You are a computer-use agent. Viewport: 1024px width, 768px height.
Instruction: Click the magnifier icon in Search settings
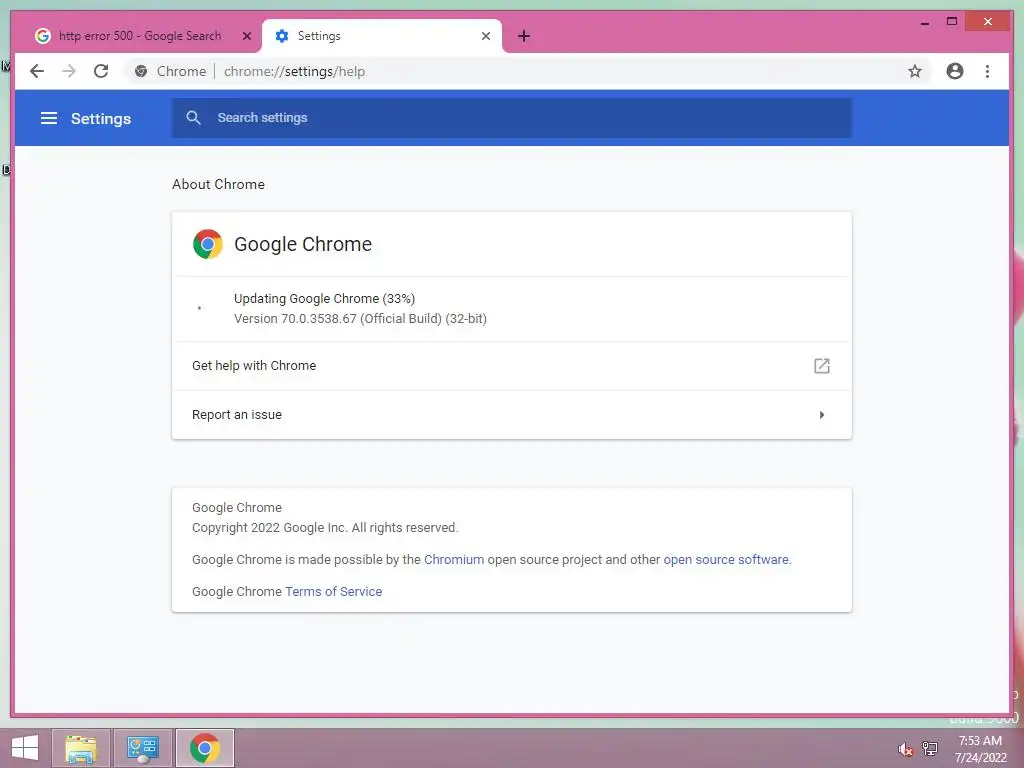(x=193, y=118)
